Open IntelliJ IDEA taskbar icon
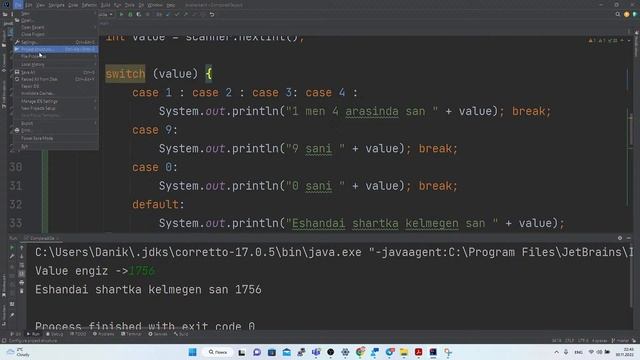This screenshot has width=640, height=360. pos(433,352)
